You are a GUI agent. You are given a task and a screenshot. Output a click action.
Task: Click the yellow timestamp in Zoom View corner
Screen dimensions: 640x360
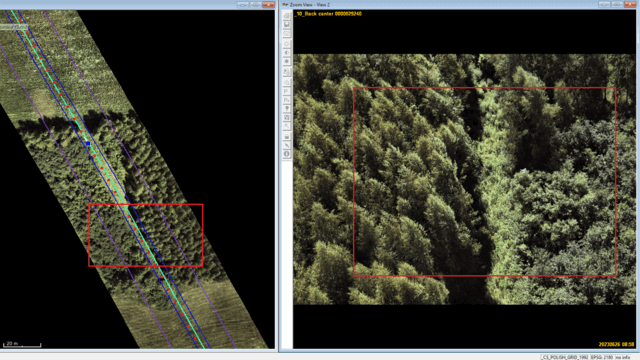click(x=616, y=344)
